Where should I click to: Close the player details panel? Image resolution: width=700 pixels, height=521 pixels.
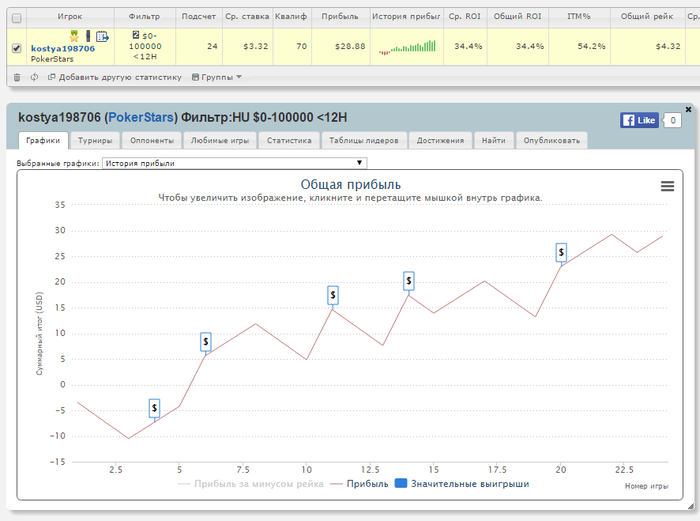pos(688,109)
